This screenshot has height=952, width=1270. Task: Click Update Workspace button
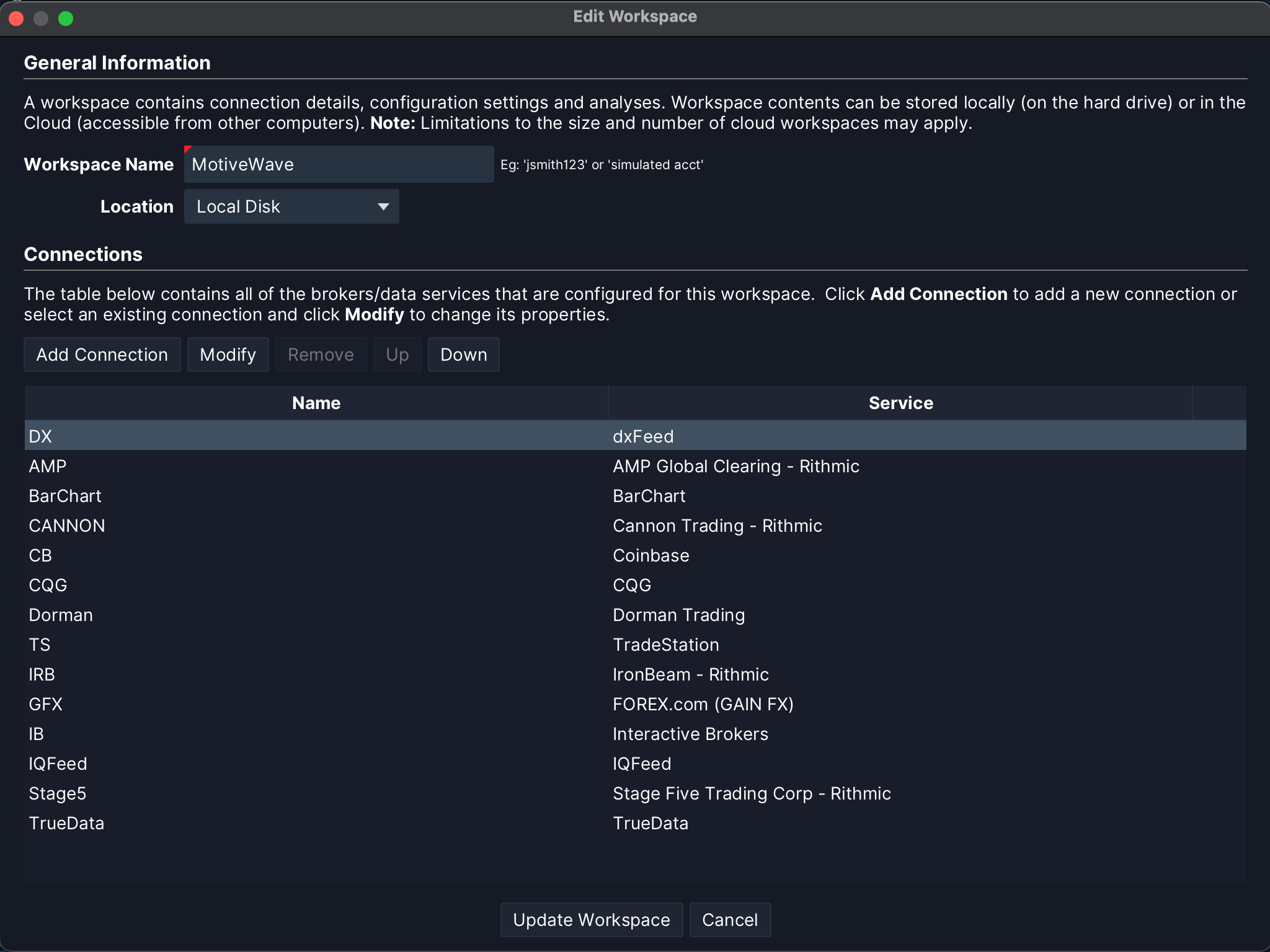point(591,920)
